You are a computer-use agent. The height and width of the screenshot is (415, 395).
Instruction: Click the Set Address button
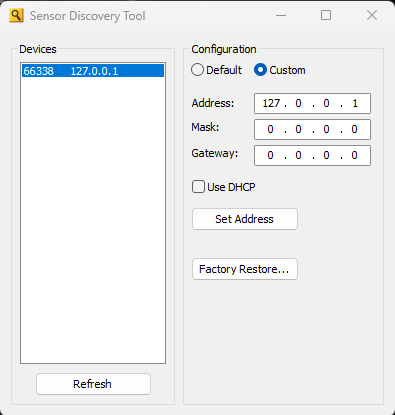click(x=245, y=219)
